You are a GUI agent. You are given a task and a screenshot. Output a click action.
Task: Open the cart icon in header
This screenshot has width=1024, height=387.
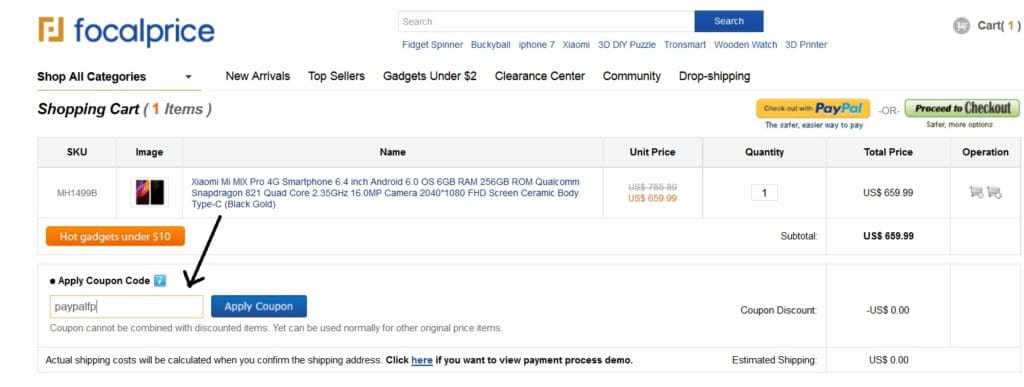[x=961, y=25]
